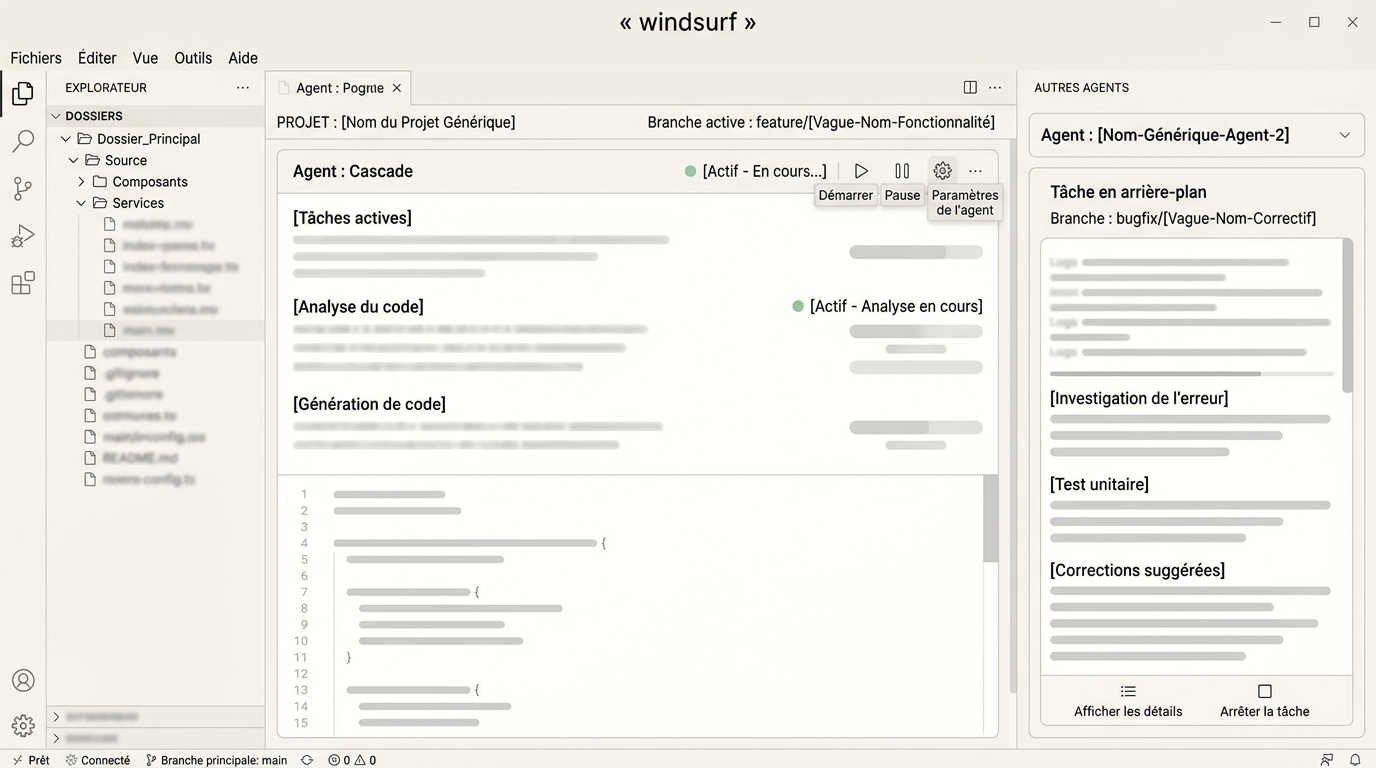Click the PROJET : [Nom du Projet Générique] label
The width and height of the screenshot is (1376, 768).
click(396, 122)
